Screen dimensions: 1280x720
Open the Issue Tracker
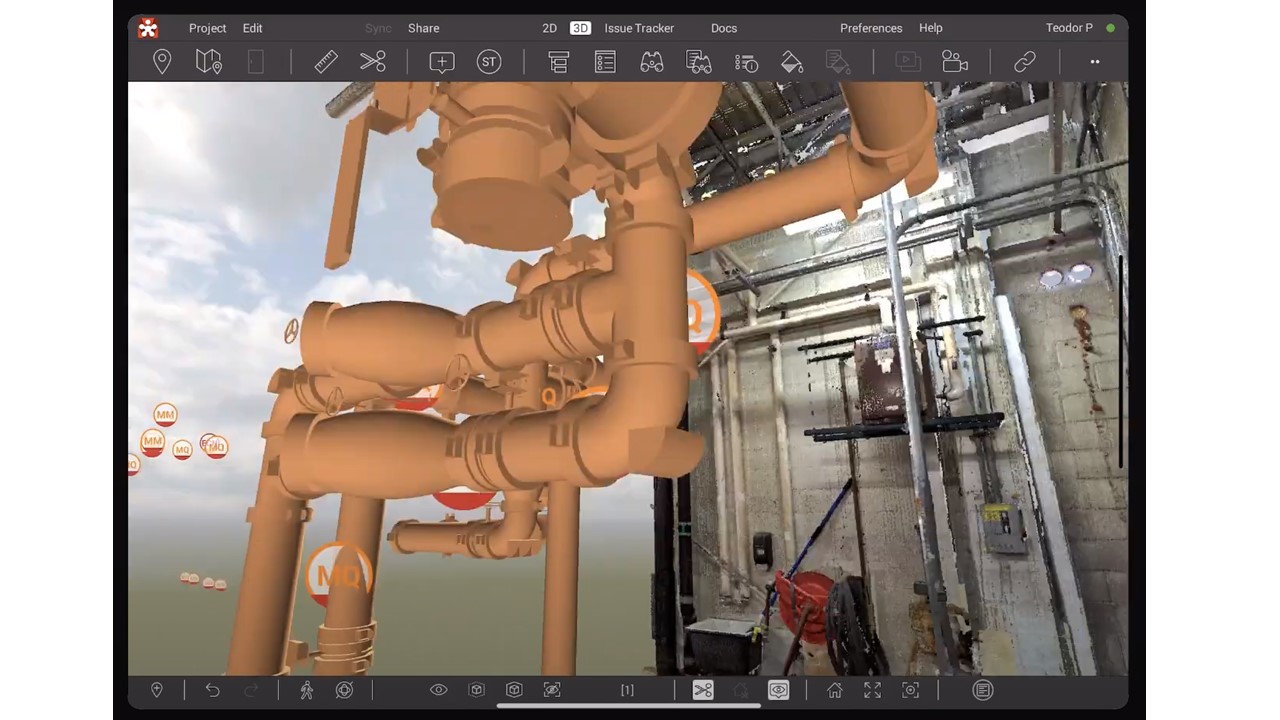click(x=639, y=28)
